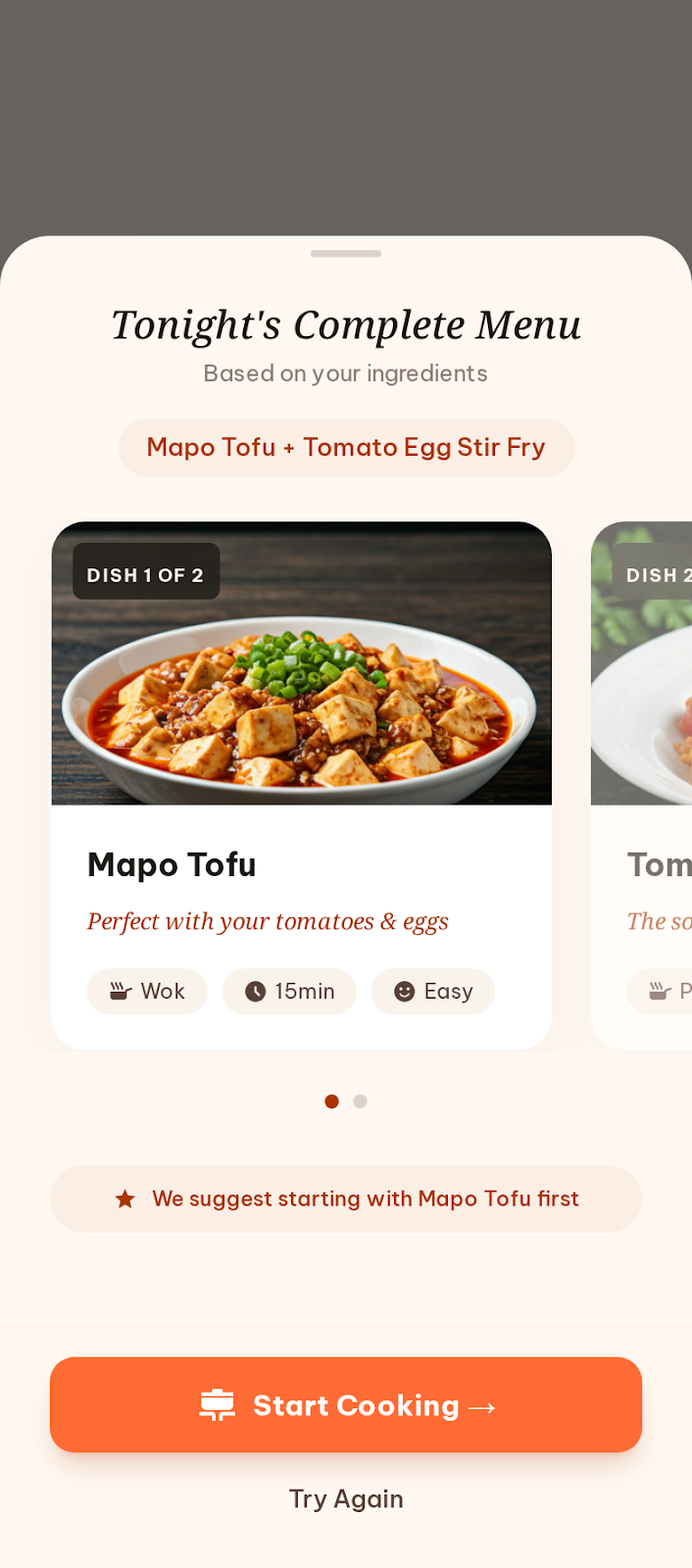
Task: Select the second carousel dot indicator
Action: point(360,1101)
